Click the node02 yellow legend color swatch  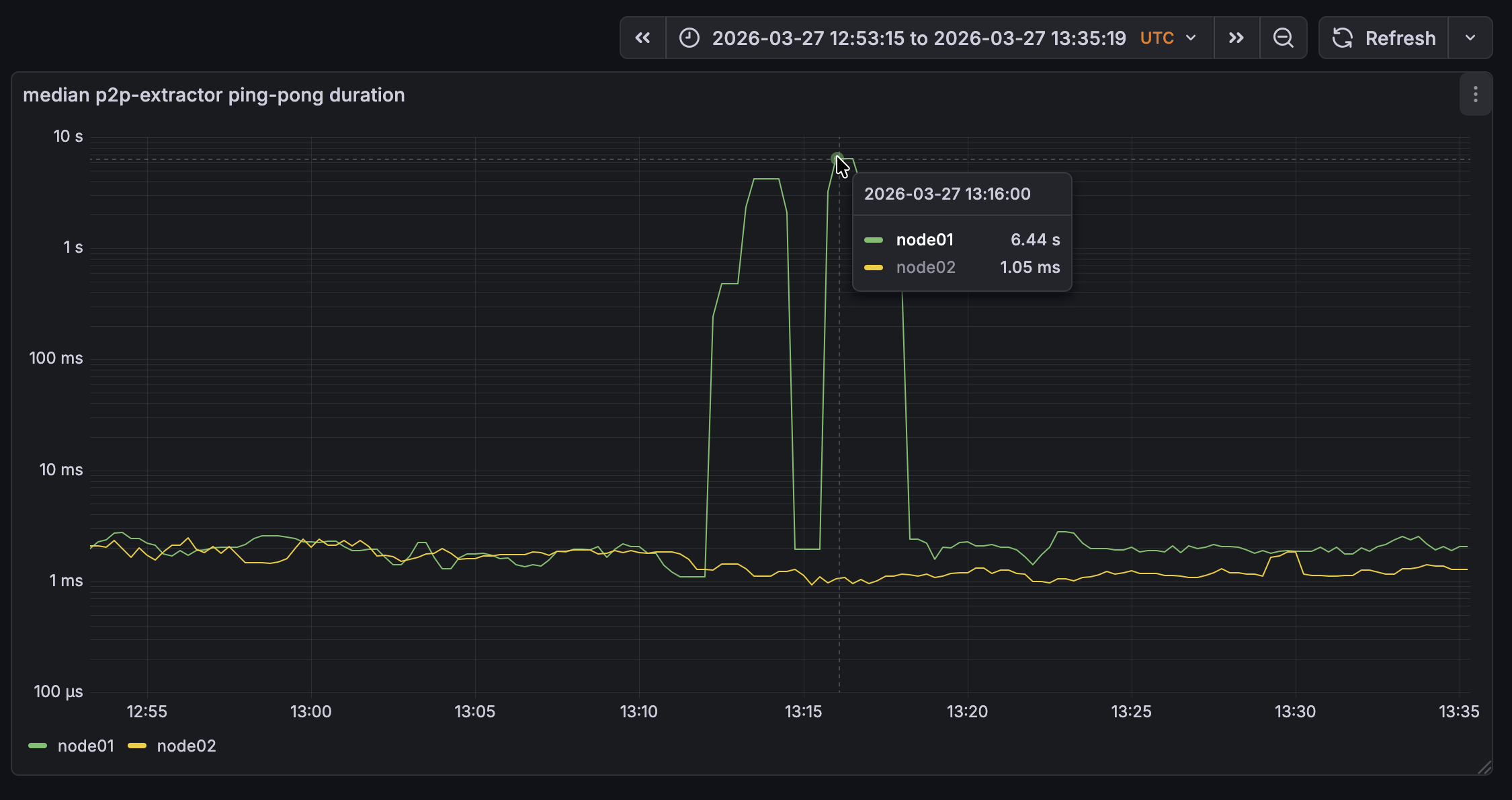pos(137,746)
